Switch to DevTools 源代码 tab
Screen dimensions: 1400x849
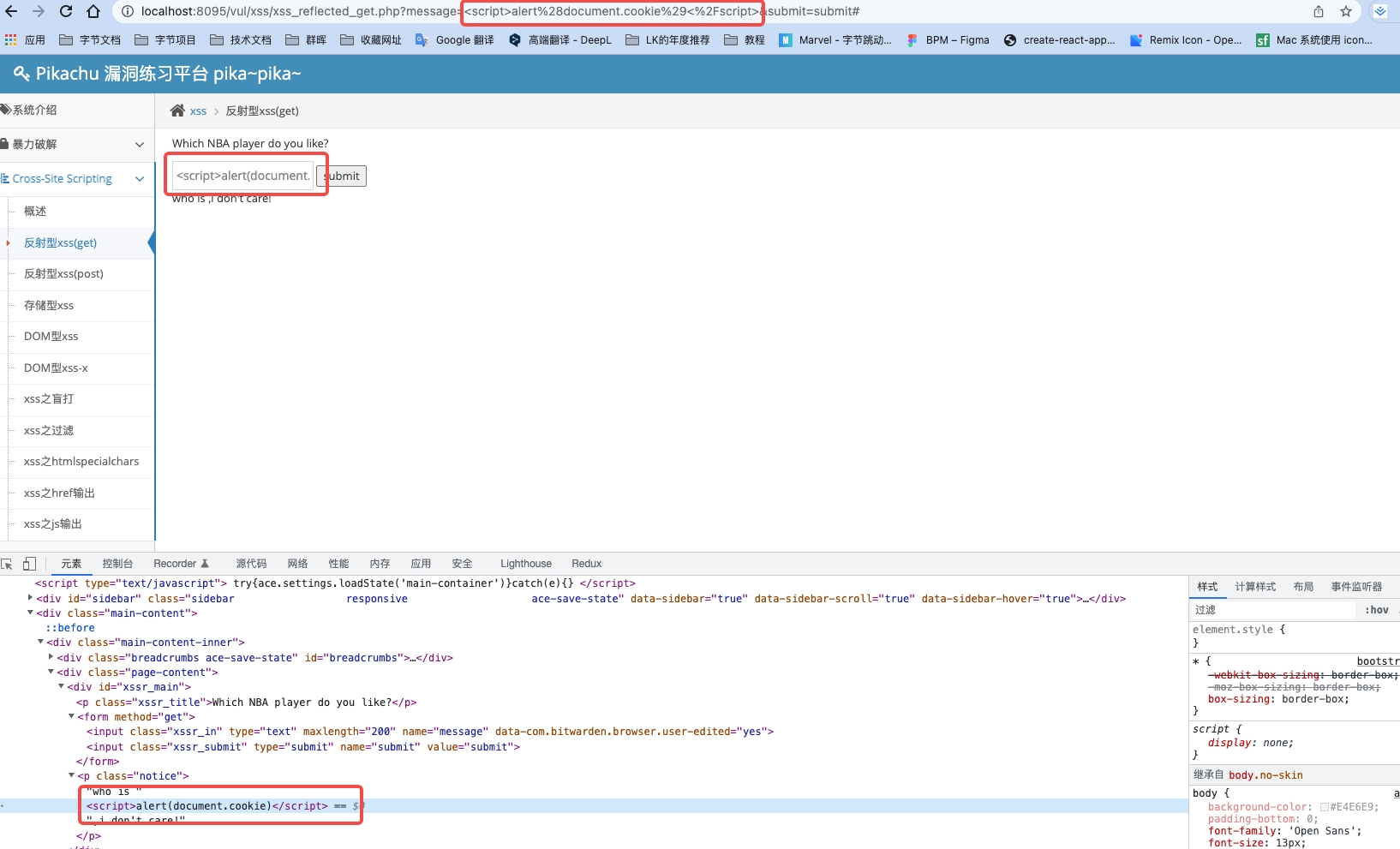[x=251, y=564]
